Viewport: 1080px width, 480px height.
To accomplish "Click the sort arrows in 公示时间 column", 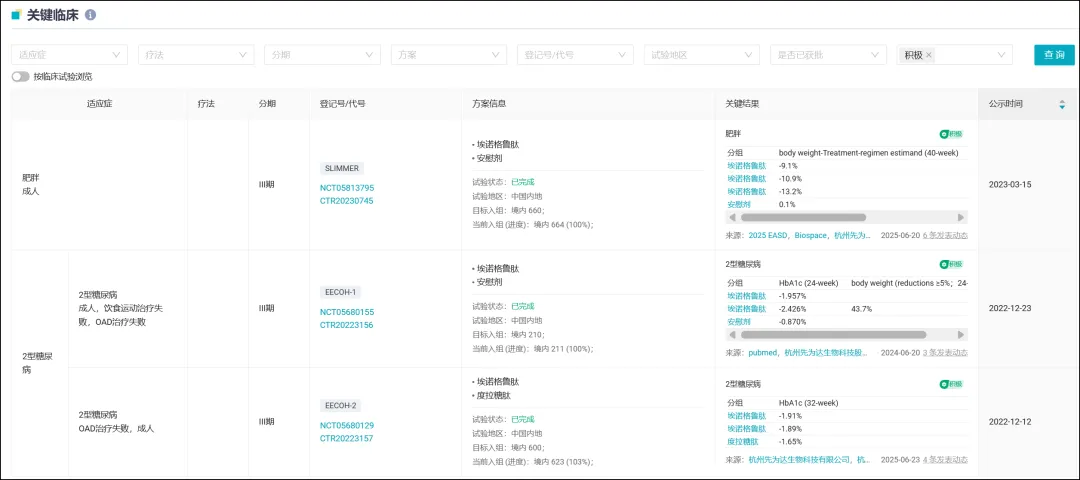I will (x=1062, y=104).
